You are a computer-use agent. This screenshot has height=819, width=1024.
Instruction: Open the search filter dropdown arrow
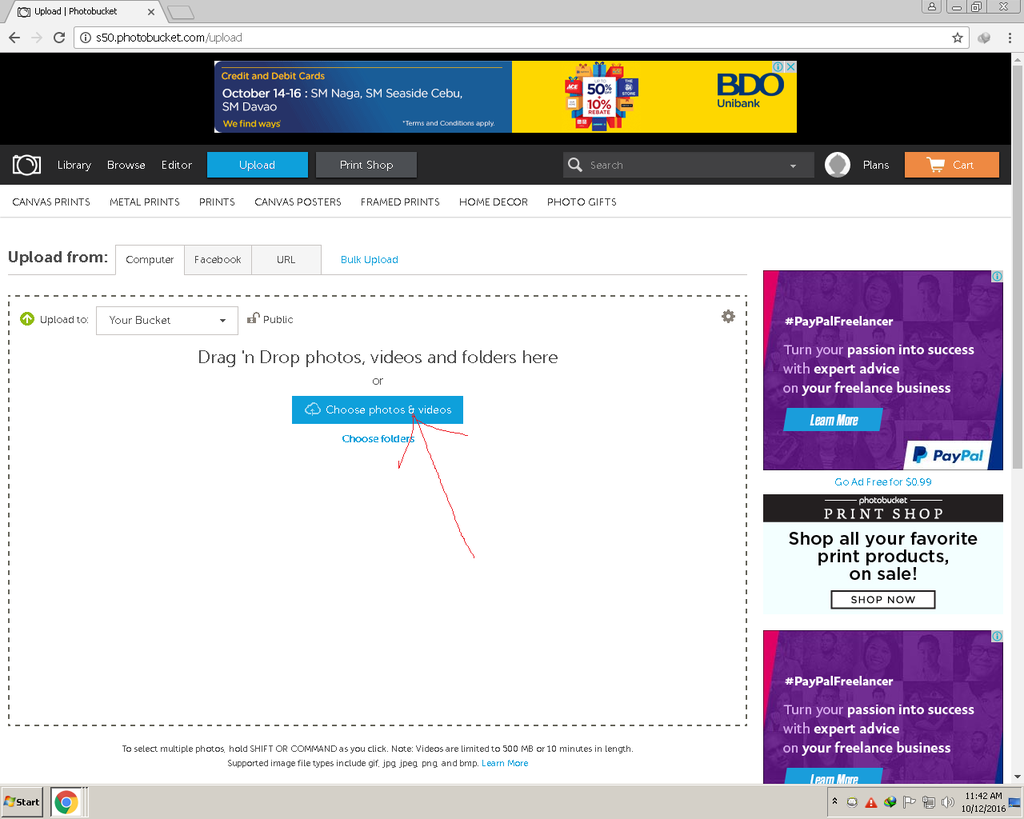(x=793, y=166)
